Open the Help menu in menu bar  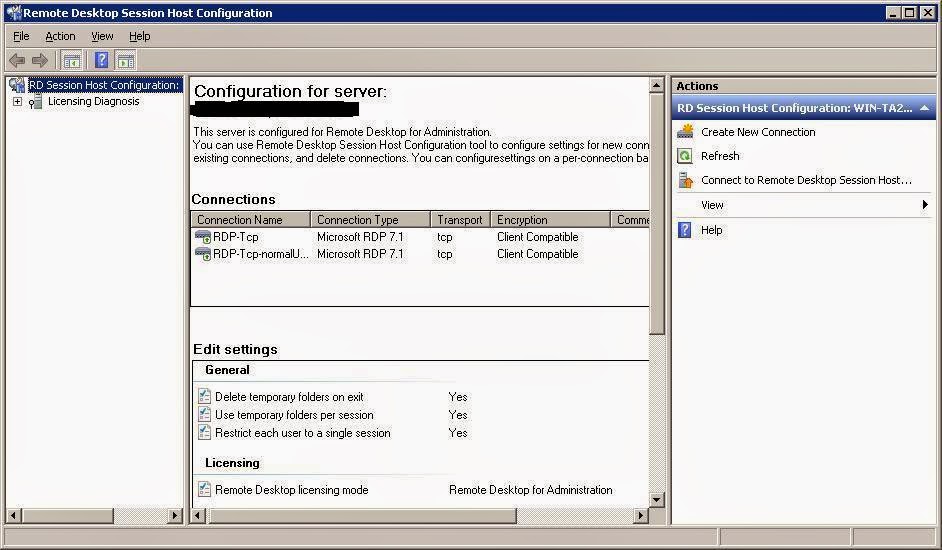click(139, 36)
